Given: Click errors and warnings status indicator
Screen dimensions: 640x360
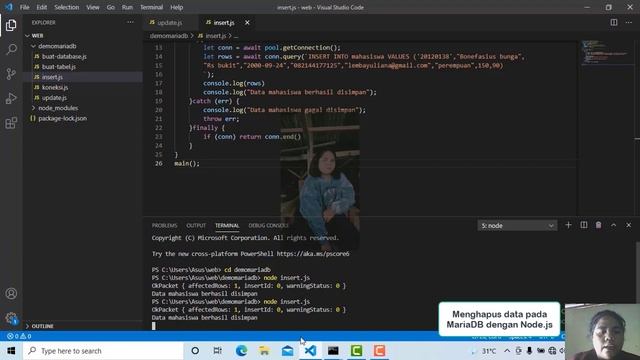Looking at the screenshot, I should 19,336.
